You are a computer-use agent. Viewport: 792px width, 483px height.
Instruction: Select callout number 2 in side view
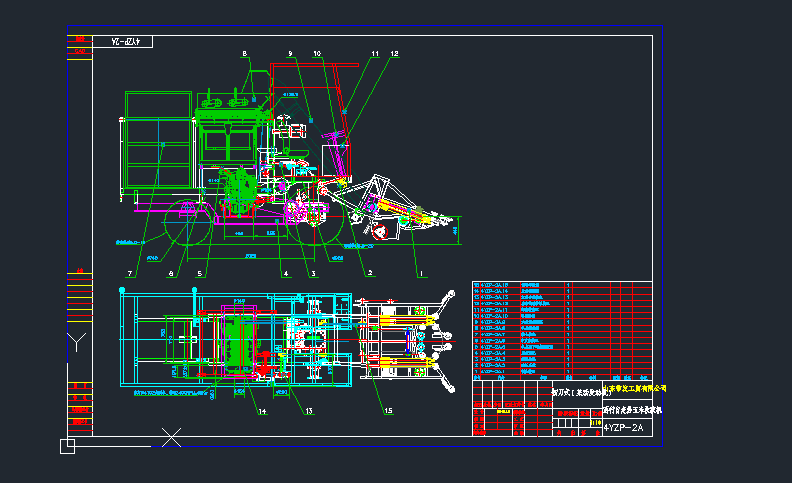[x=370, y=273]
